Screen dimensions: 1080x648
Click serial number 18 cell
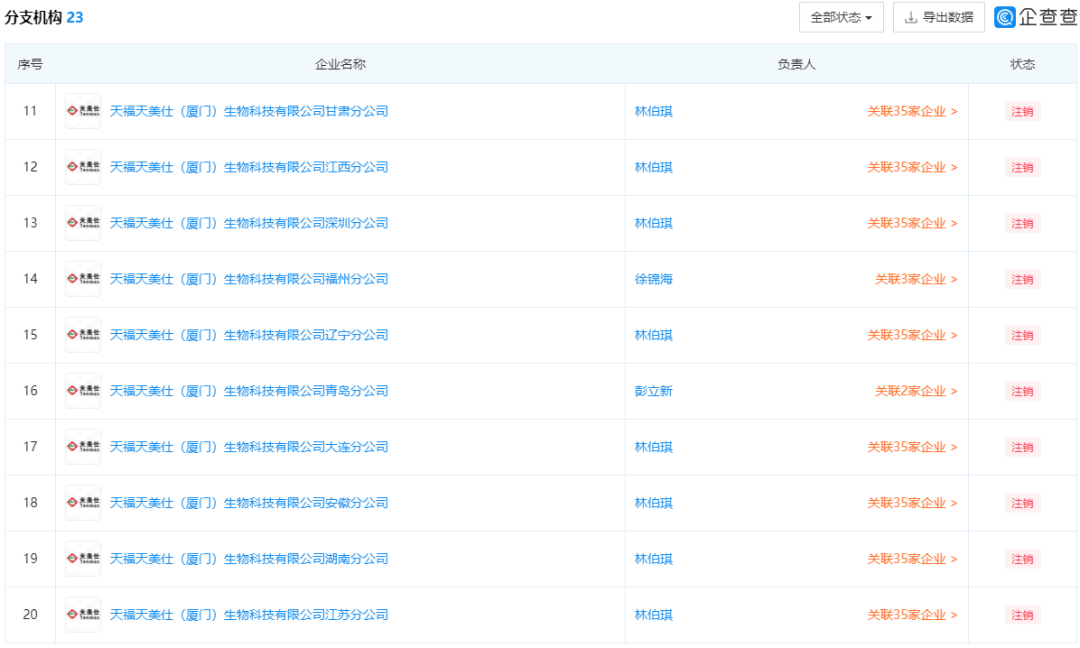[30, 503]
